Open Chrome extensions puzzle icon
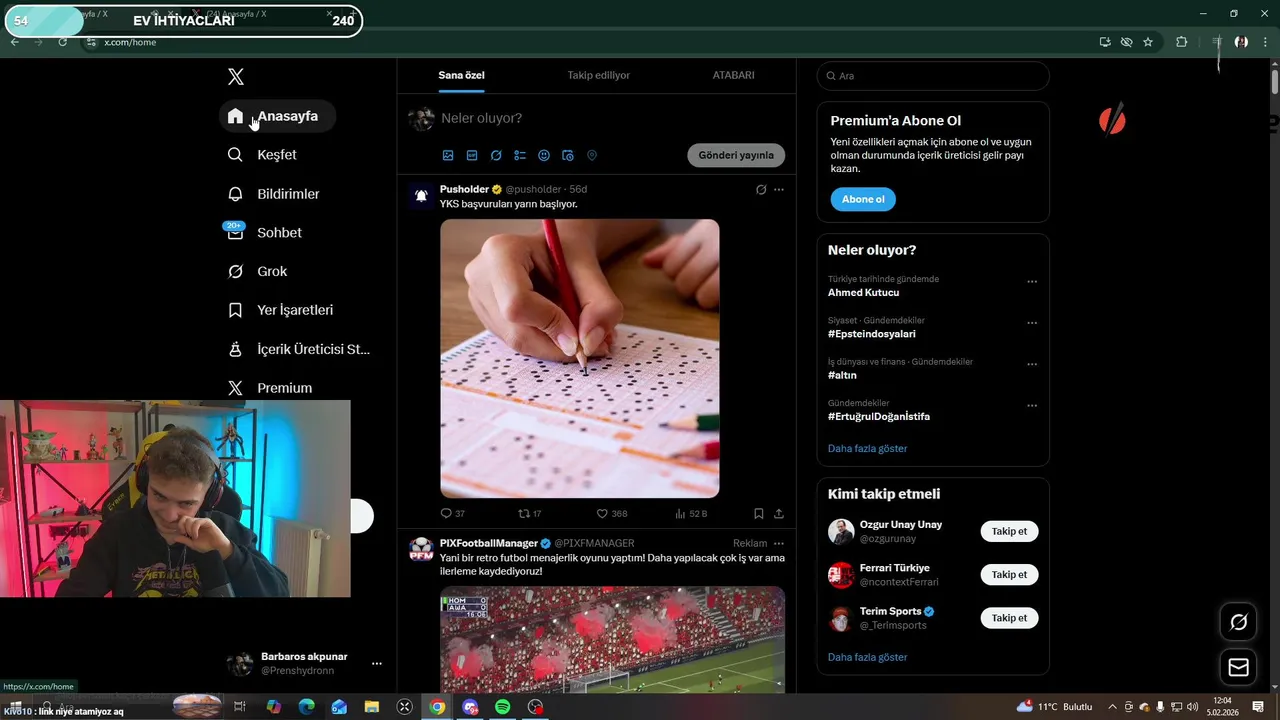This screenshot has width=1280, height=720. 1182,42
